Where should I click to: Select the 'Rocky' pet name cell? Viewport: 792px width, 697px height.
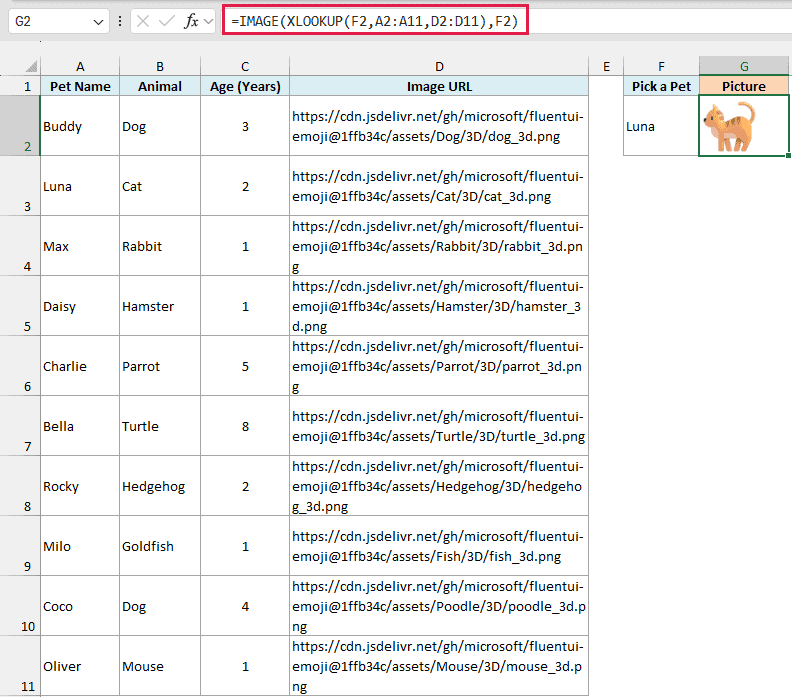coord(80,486)
